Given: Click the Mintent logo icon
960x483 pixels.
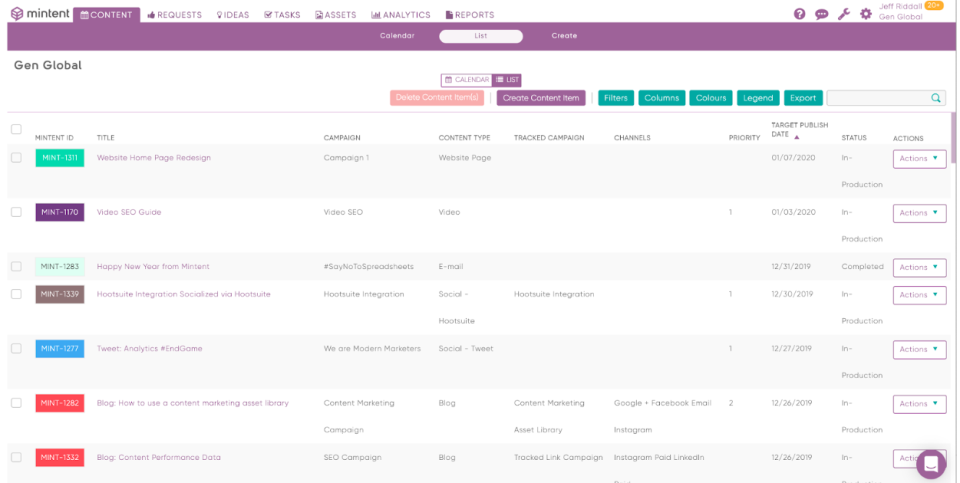Looking at the screenshot, I should point(17,13).
